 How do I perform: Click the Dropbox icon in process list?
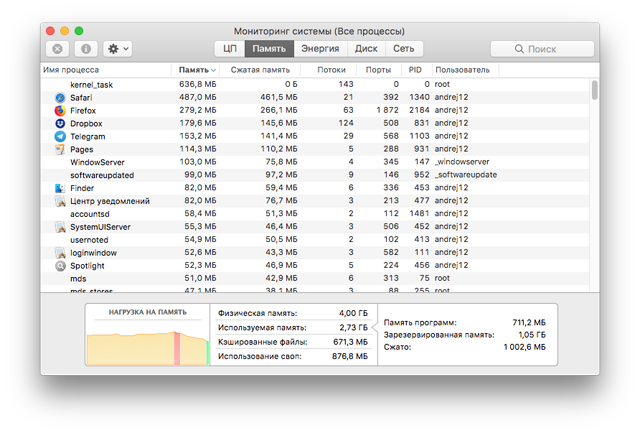(x=60, y=123)
